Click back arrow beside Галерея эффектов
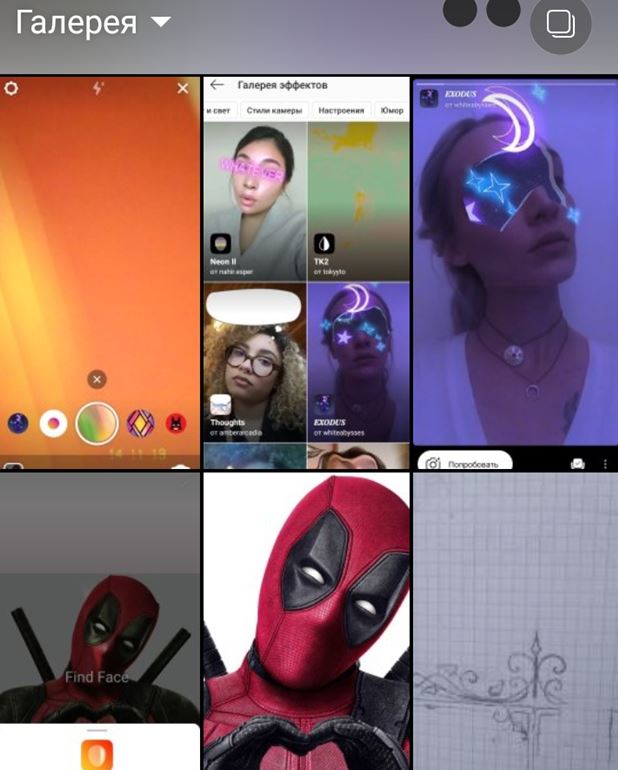 pyautogui.click(x=217, y=85)
